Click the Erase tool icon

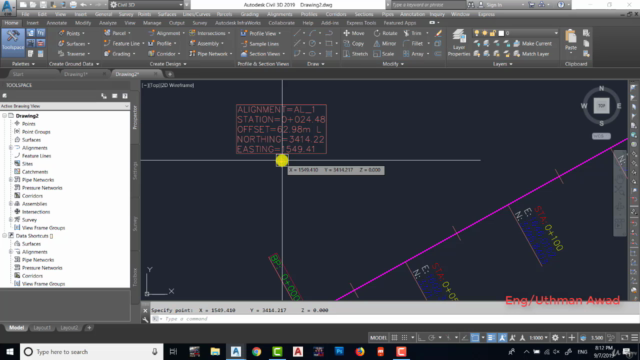[x=438, y=33]
